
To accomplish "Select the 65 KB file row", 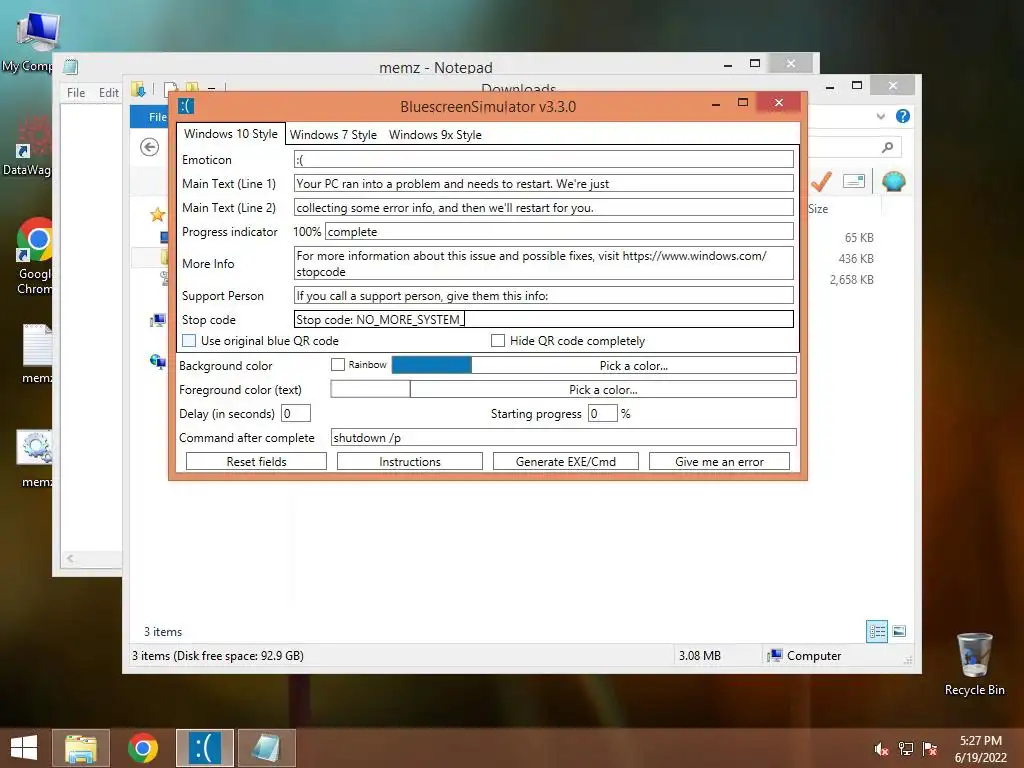I will [x=859, y=238].
